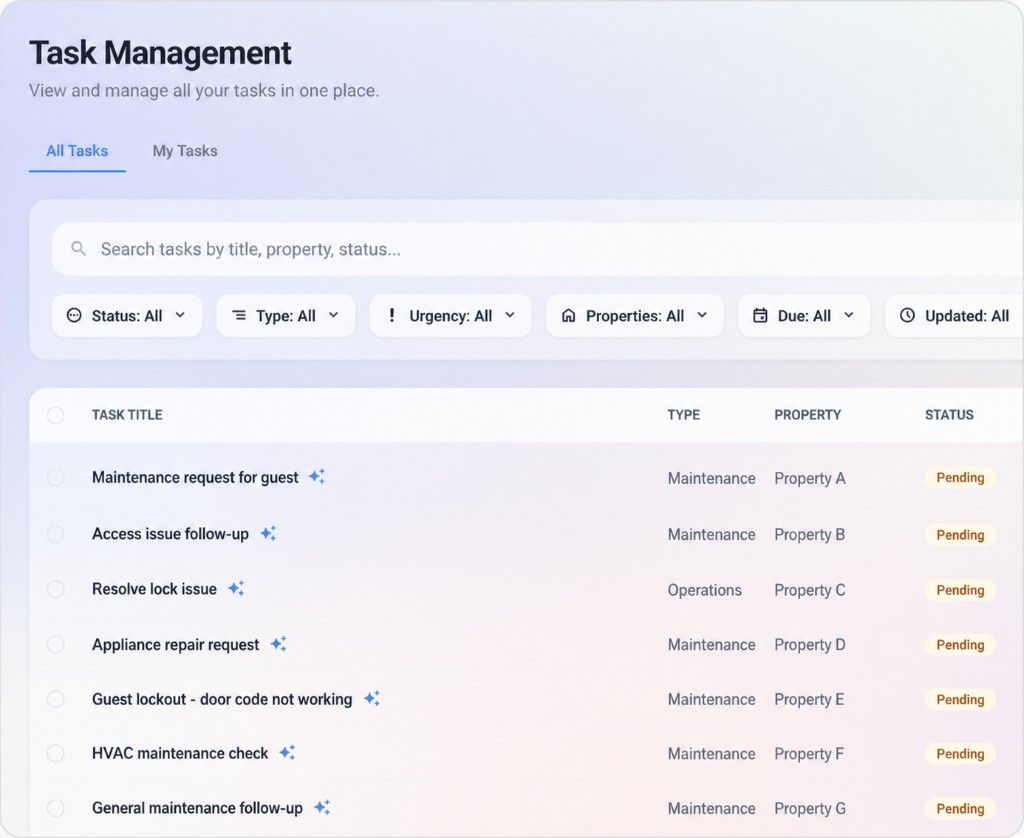Open Guest lockout - door code not working

pyautogui.click(x=222, y=700)
